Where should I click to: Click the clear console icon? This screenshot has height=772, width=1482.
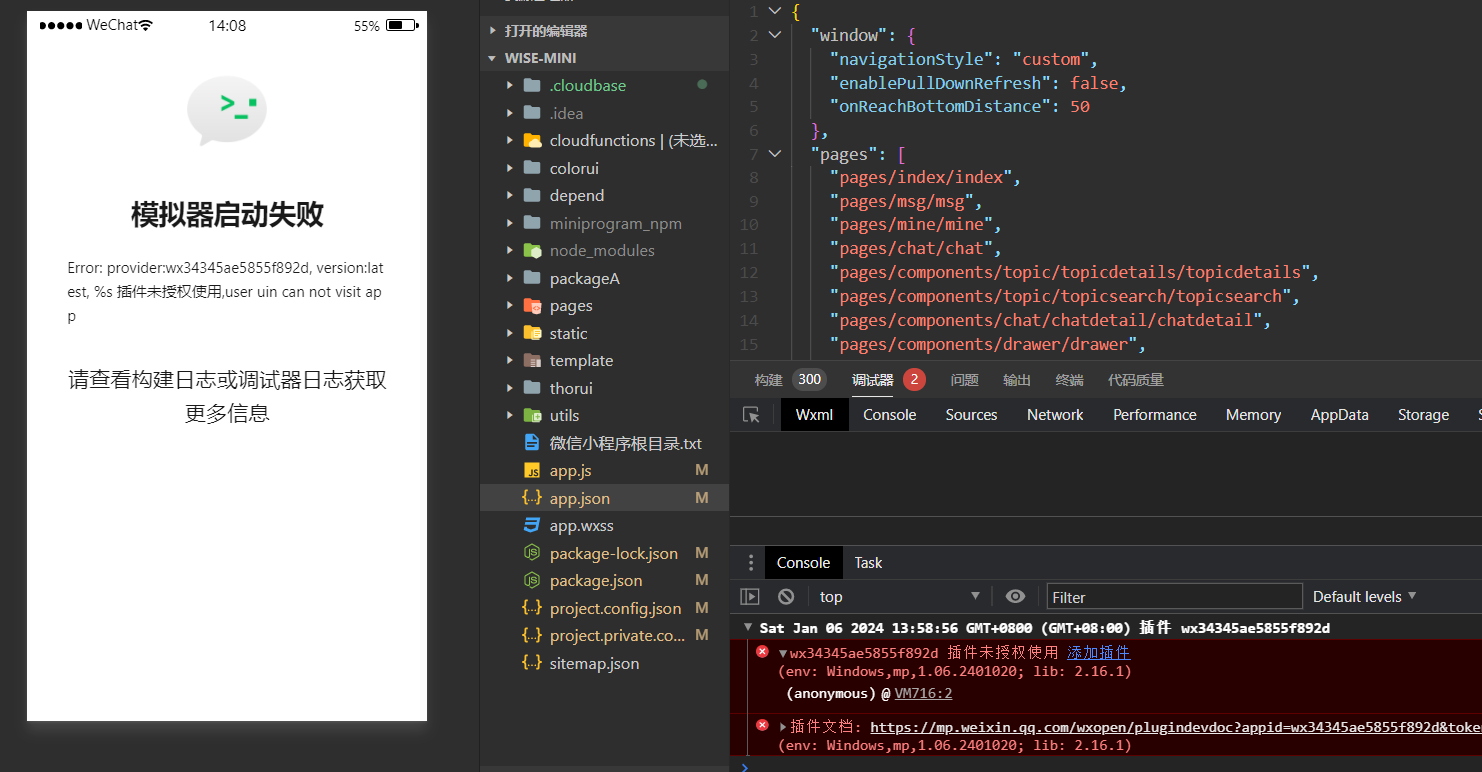(786, 596)
